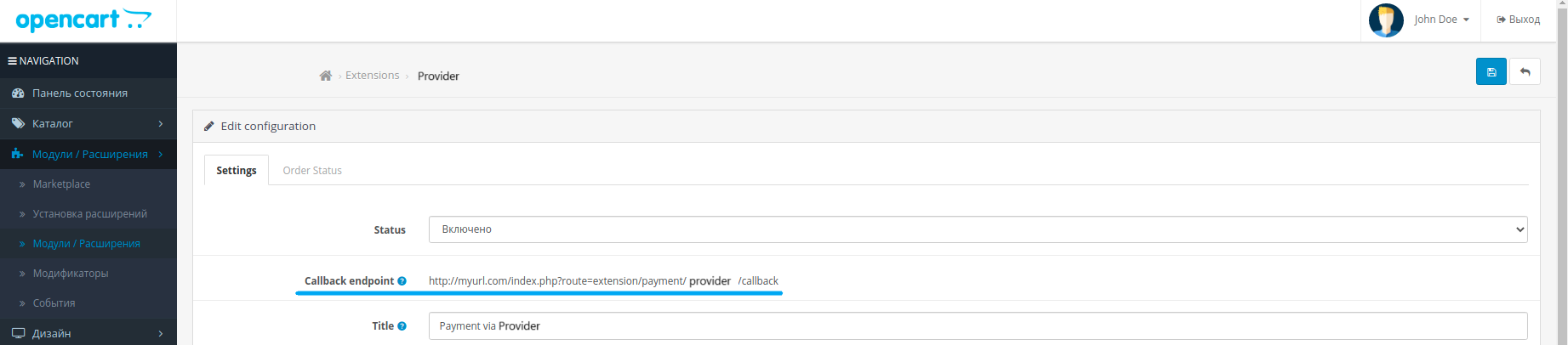Click the home icon in breadcrumb
Screen dimensions: 1568x345
325,76
